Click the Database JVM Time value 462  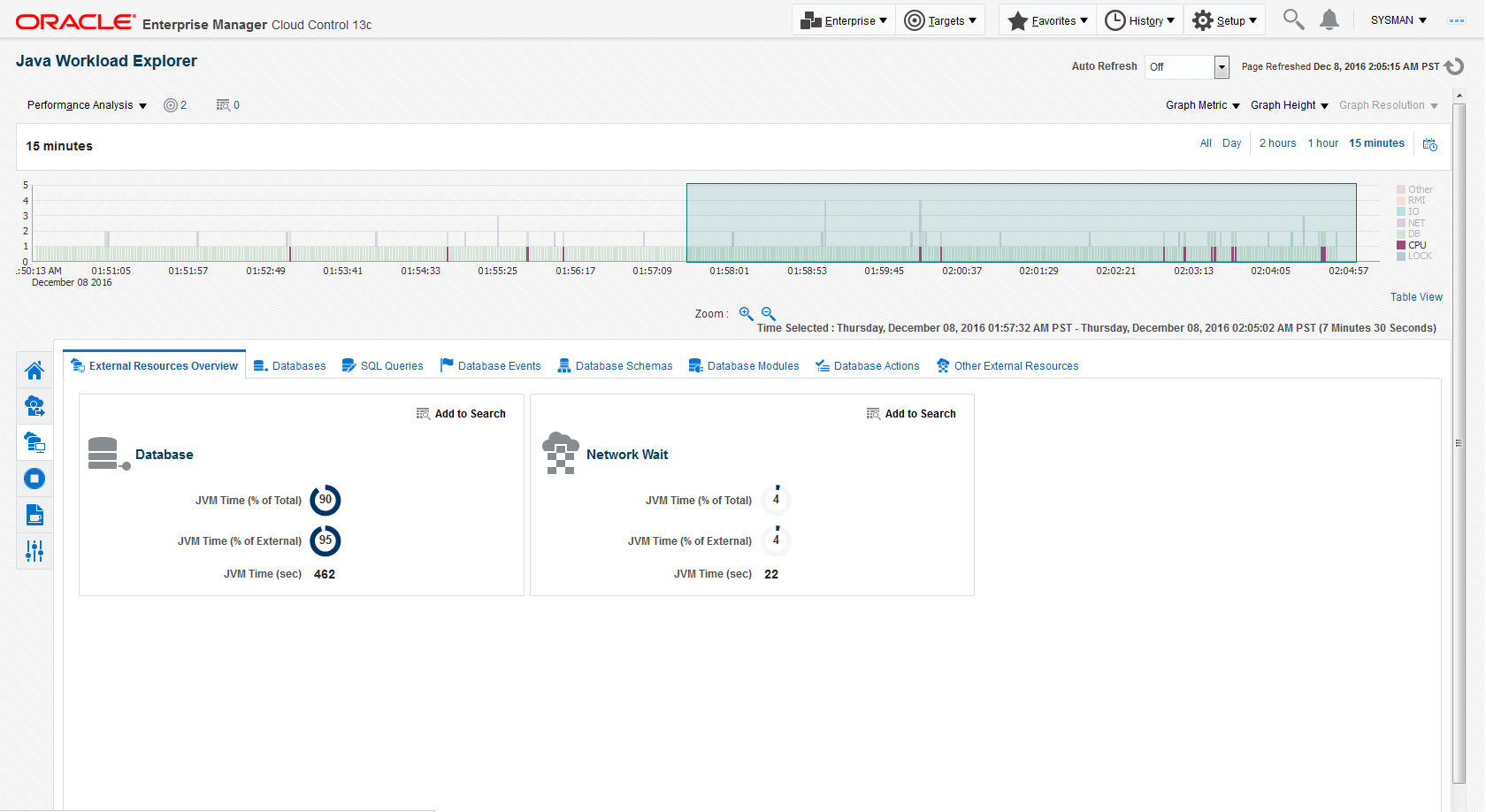[x=325, y=574]
